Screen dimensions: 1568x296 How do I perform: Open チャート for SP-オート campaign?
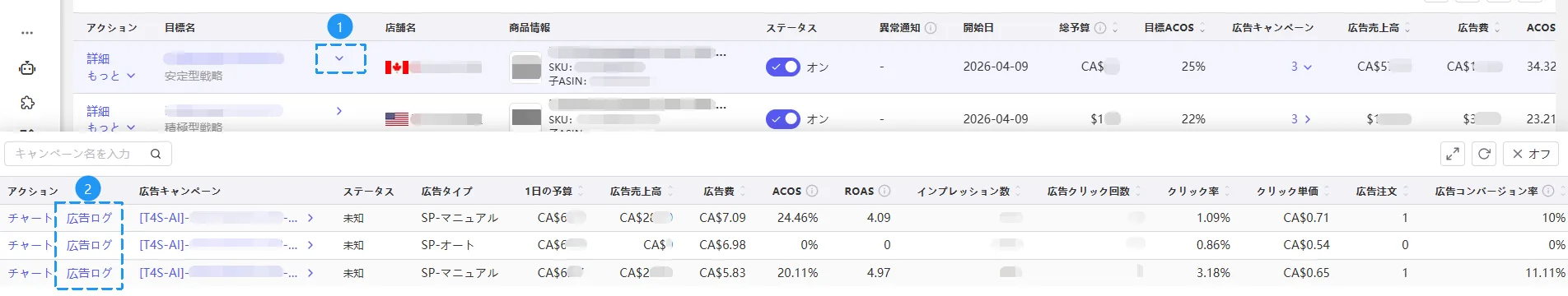pos(30,245)
